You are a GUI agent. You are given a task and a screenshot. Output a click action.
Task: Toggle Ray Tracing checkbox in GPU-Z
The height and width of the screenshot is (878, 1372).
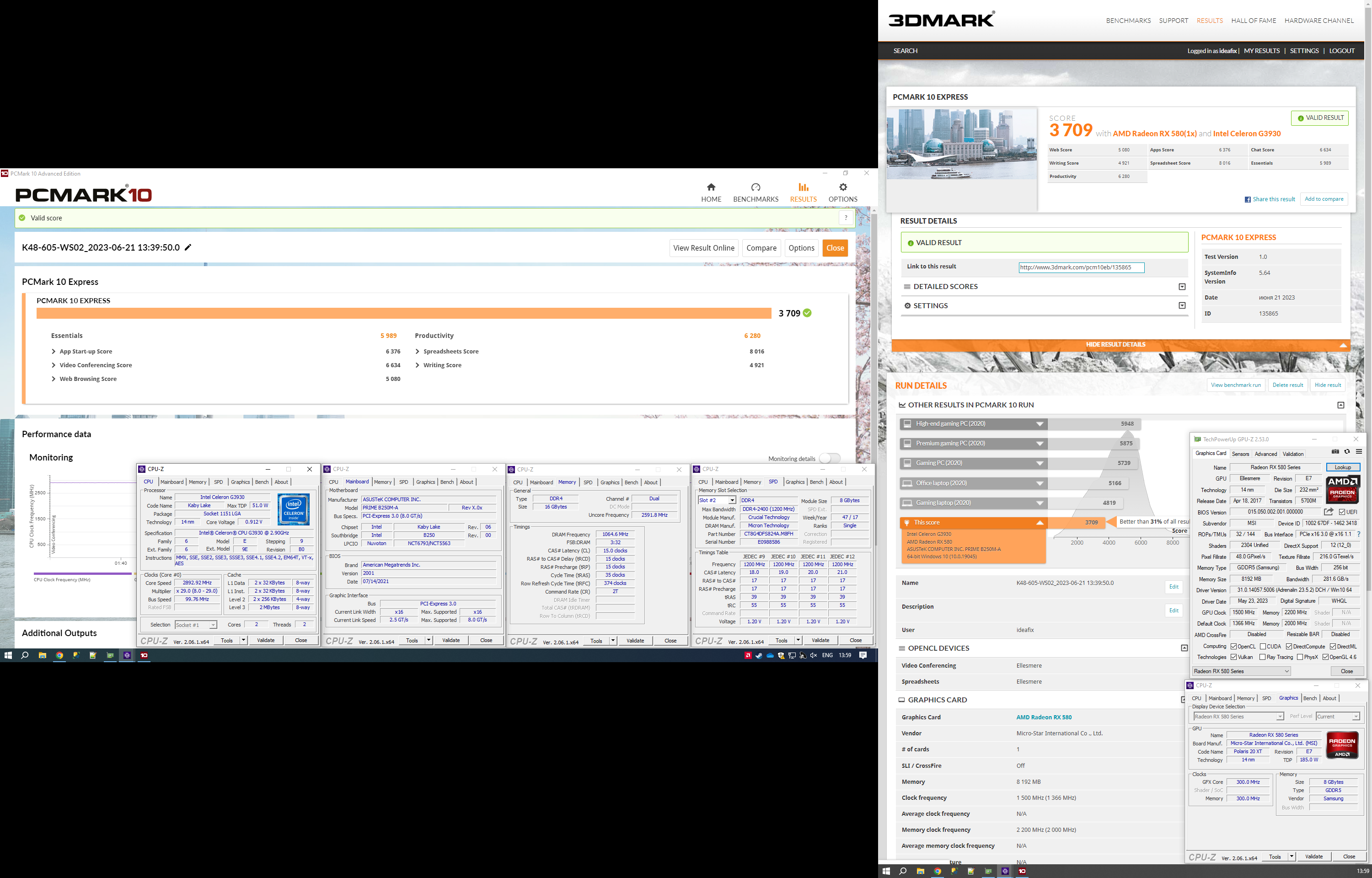[x=1262, y=658]
